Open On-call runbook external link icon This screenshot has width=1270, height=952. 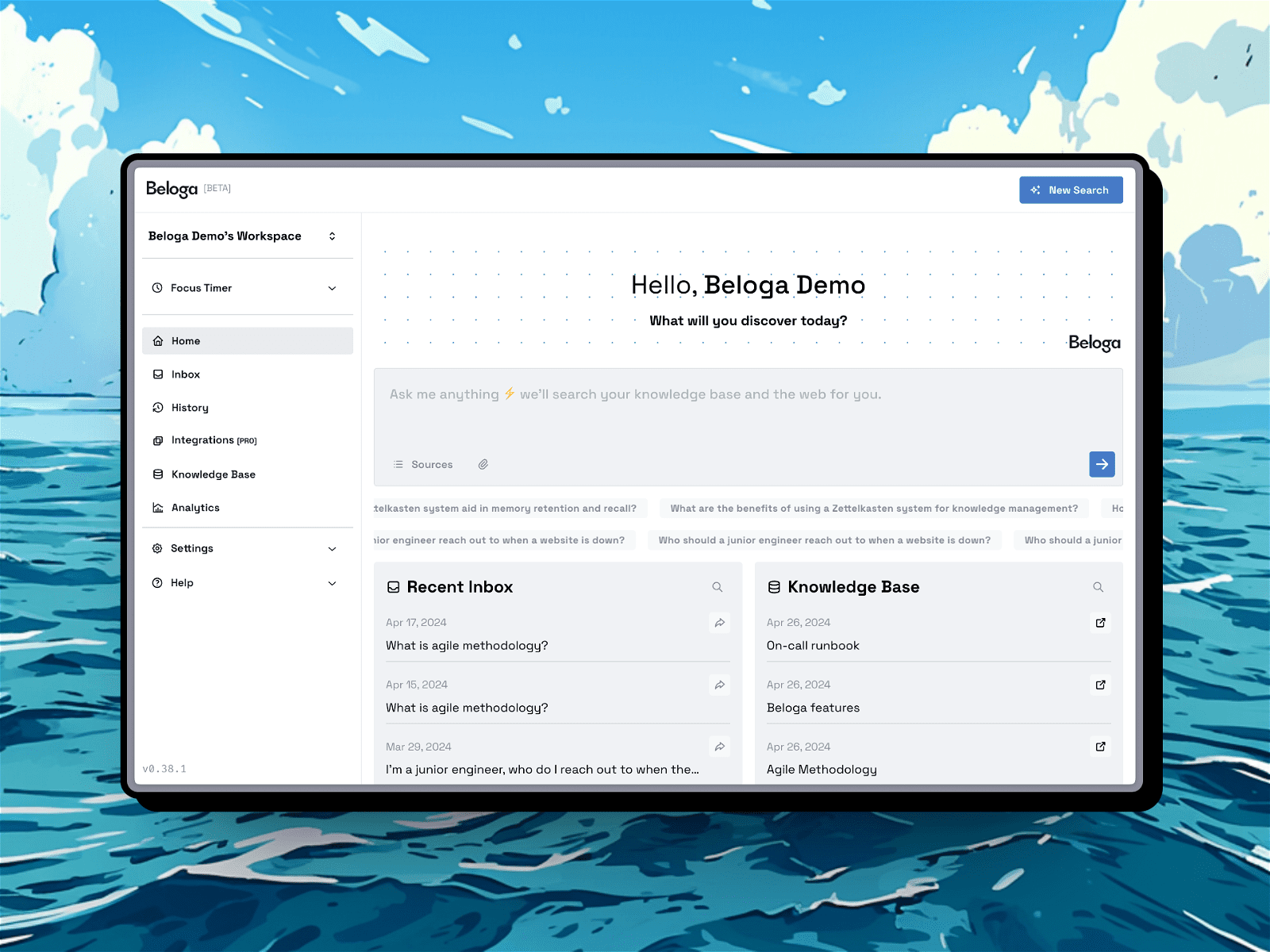tap(1100, 623)
